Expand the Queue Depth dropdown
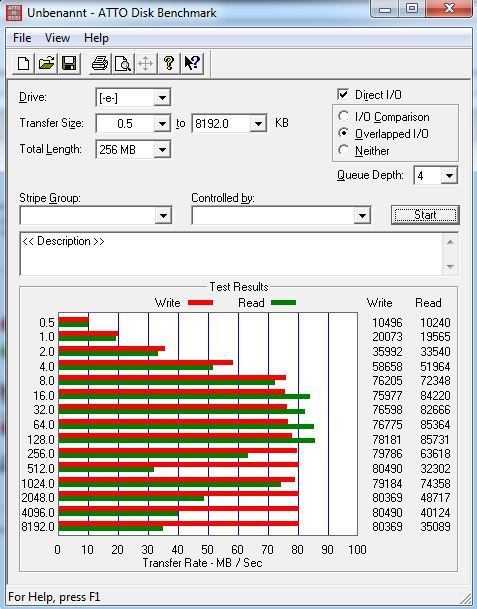This screenshot has width=477, height=609. pyautogui.click(x=449, y=176)
